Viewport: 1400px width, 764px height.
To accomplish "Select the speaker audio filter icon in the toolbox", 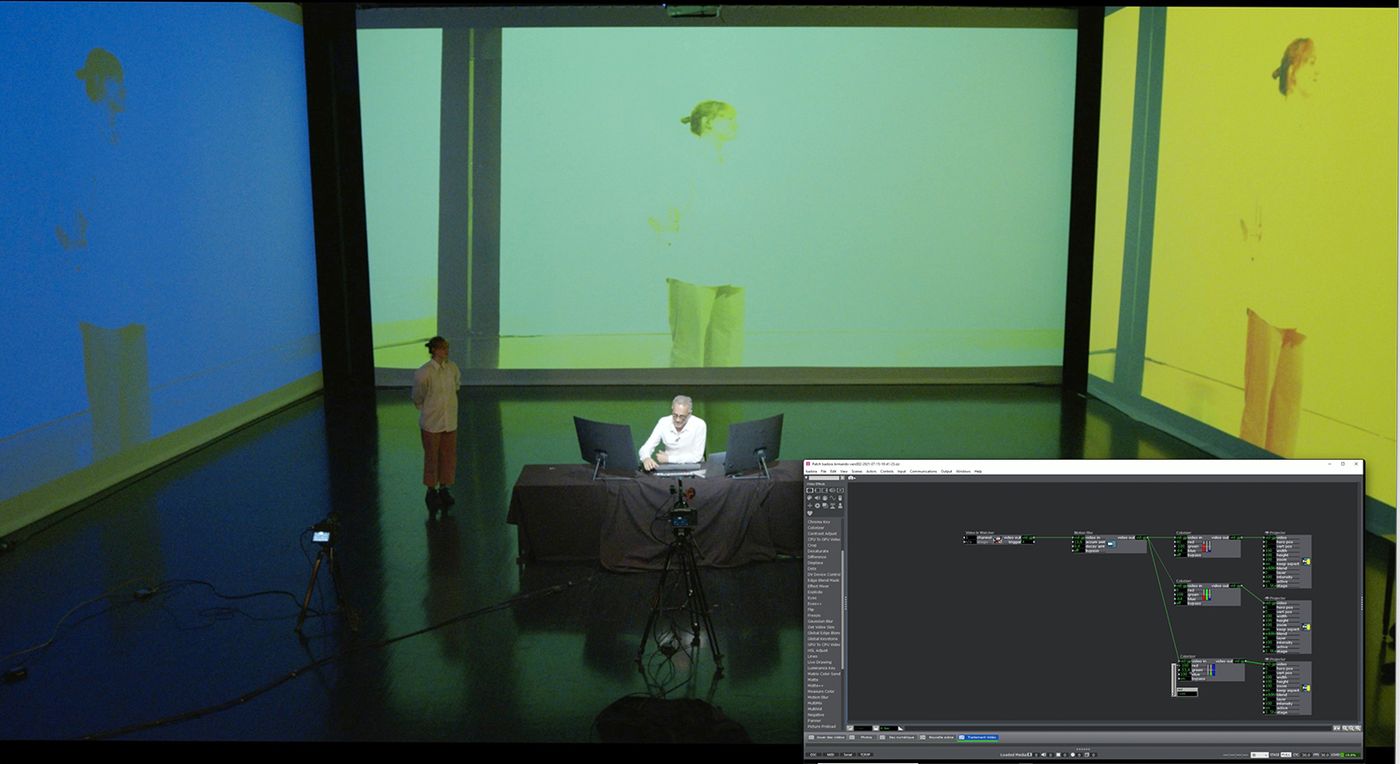I will [x=818, y=498].
